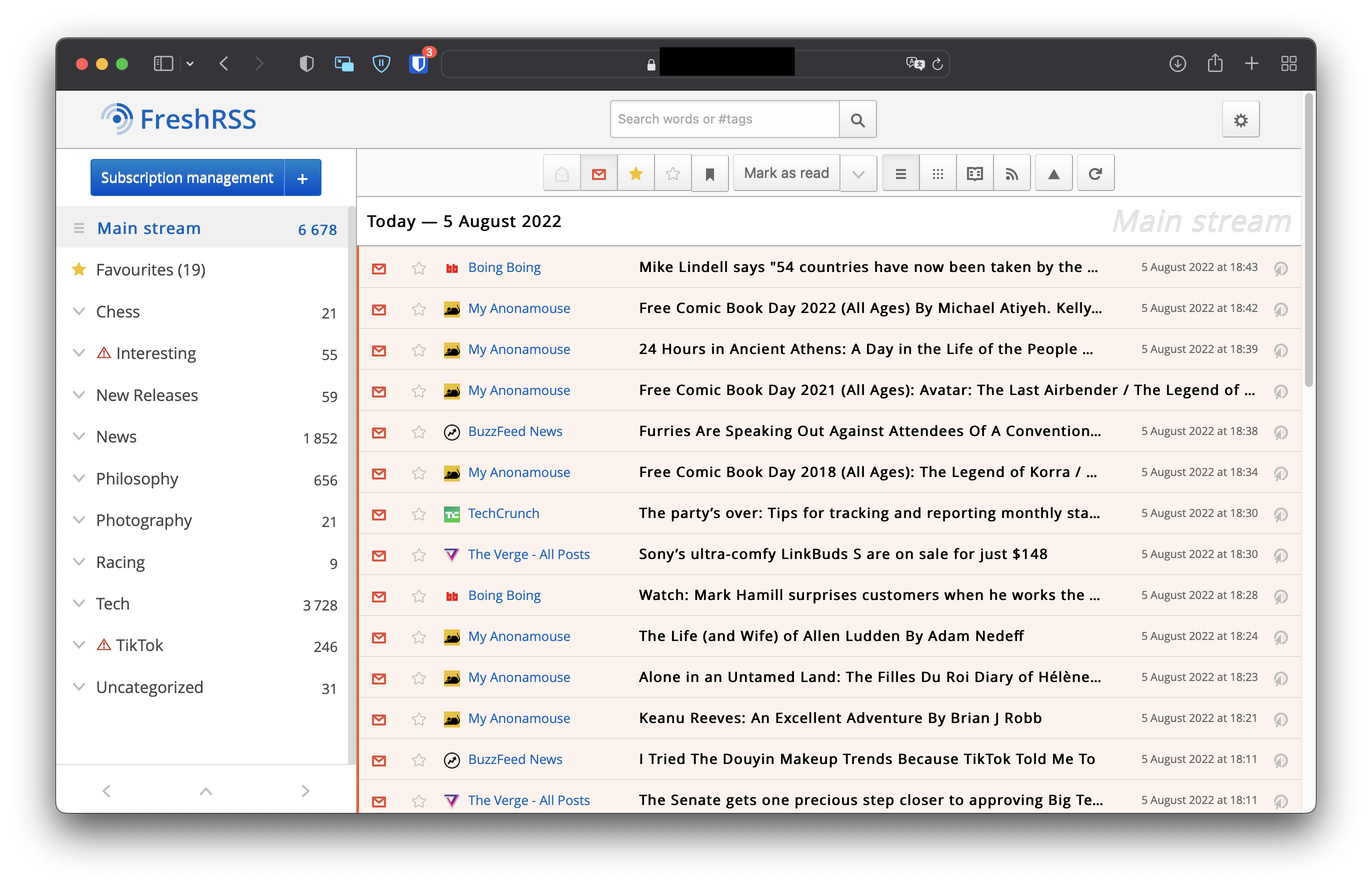Click Safari share button

click(x=1215, y=63)
